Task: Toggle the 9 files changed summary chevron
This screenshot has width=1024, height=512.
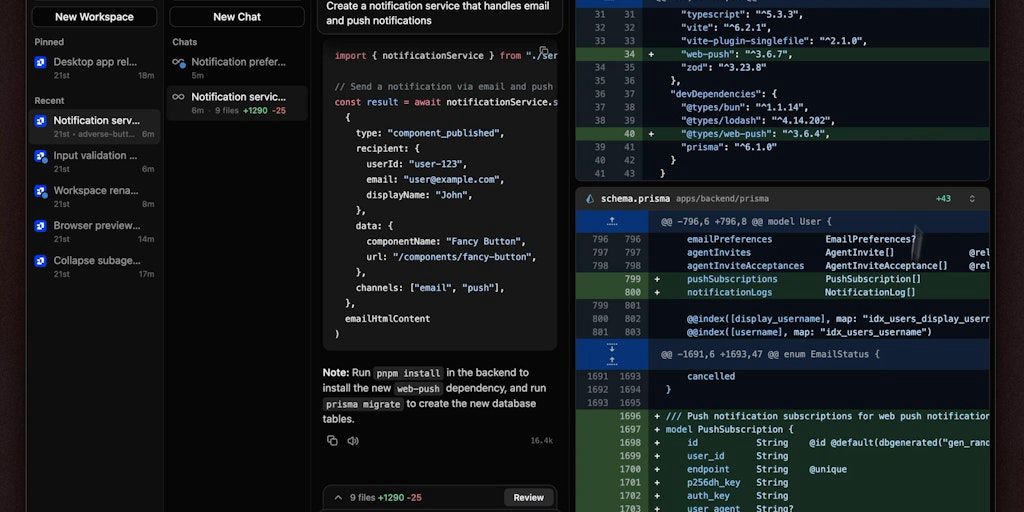Action: (338, 497)
